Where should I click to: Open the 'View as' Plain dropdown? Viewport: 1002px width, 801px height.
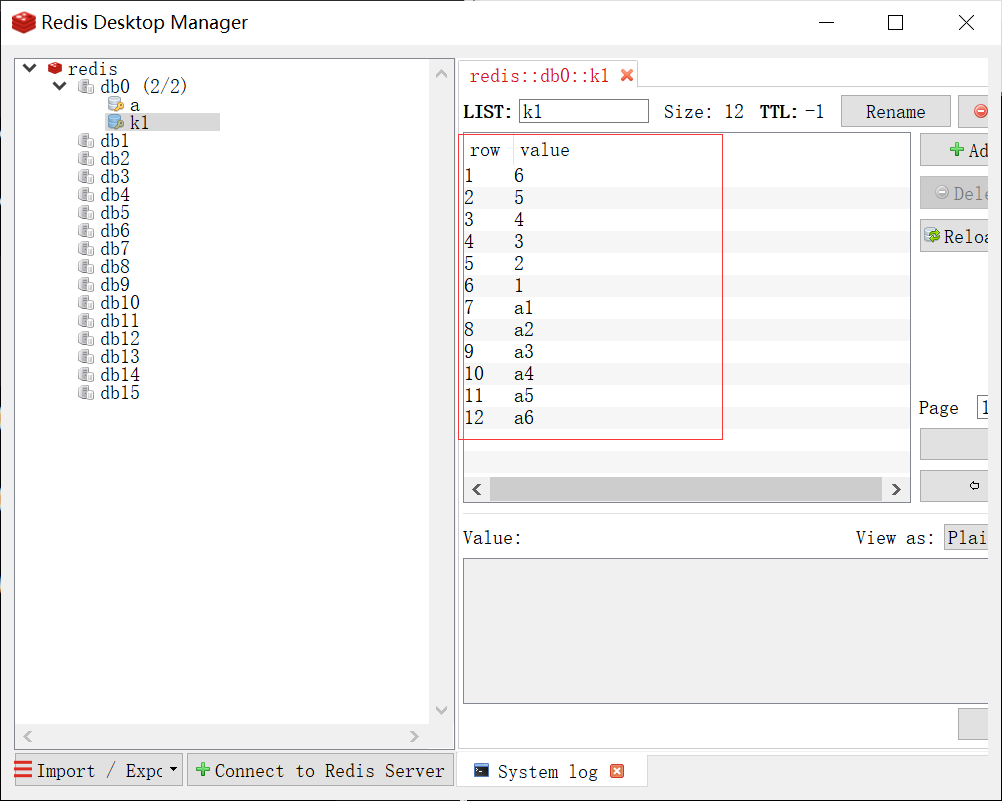pyautogui.click(x=967, y=538)
